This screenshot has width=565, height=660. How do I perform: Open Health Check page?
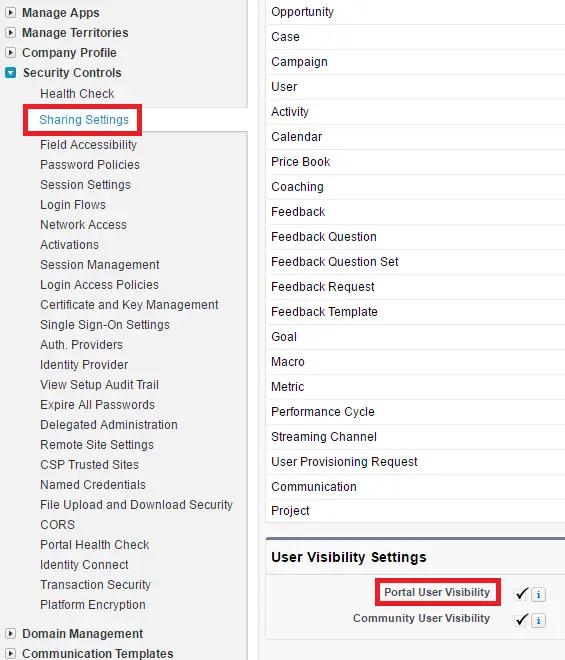[77, 93]
